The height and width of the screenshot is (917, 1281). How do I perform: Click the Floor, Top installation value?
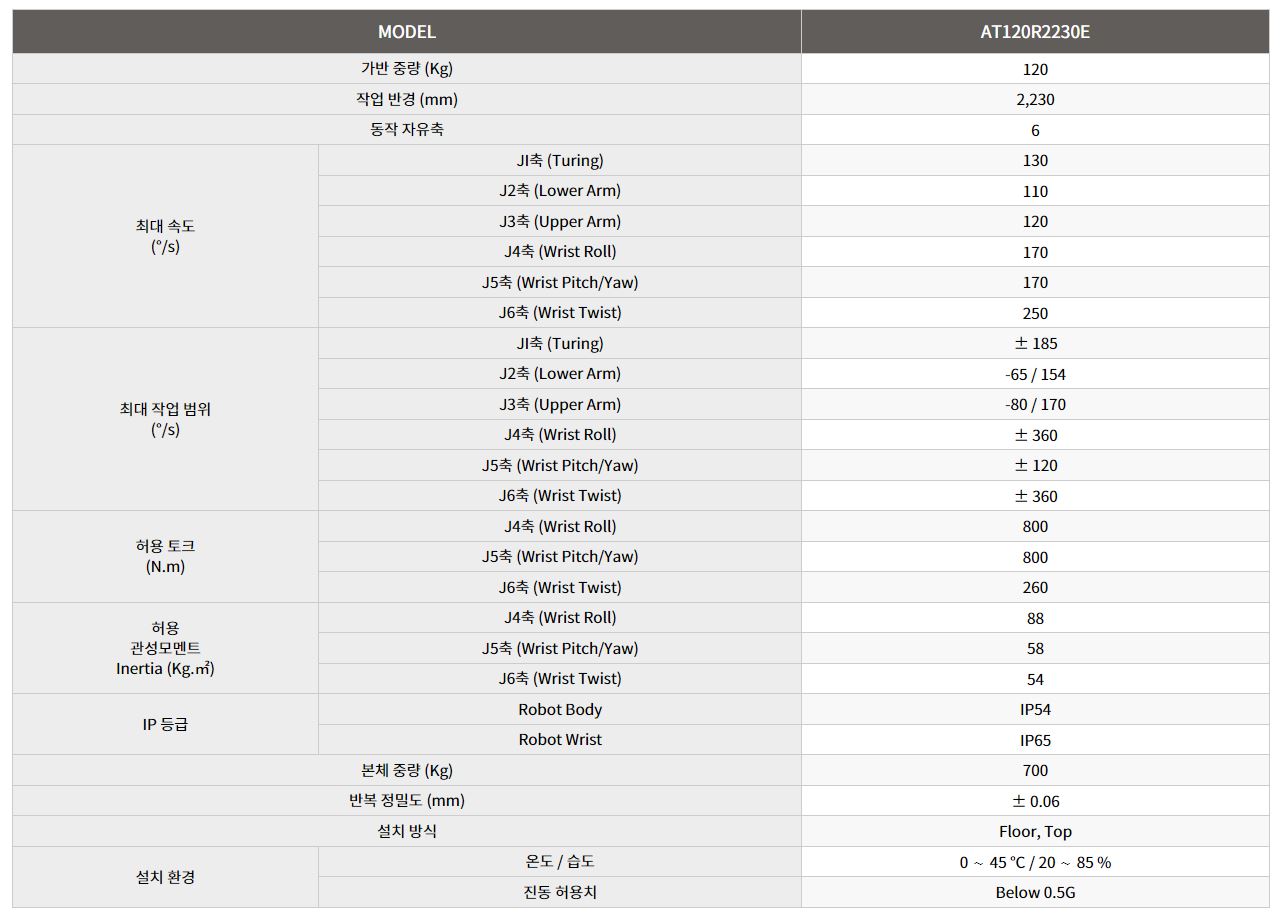[x=1035, y=832]
